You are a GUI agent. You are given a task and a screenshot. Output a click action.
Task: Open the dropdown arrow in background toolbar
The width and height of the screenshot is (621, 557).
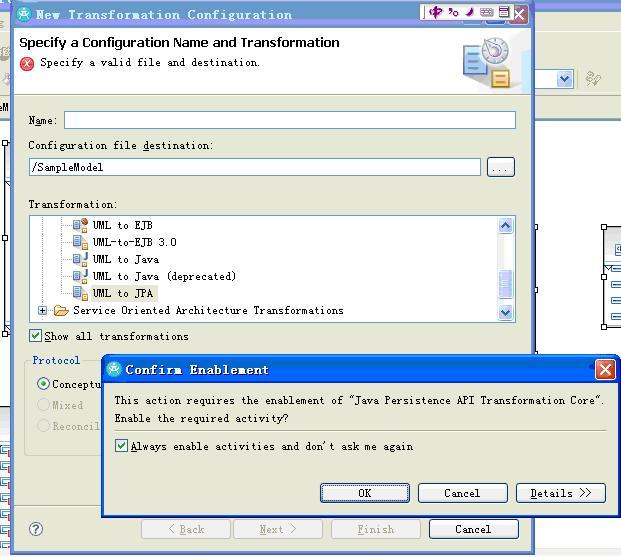tap(564, 79)
